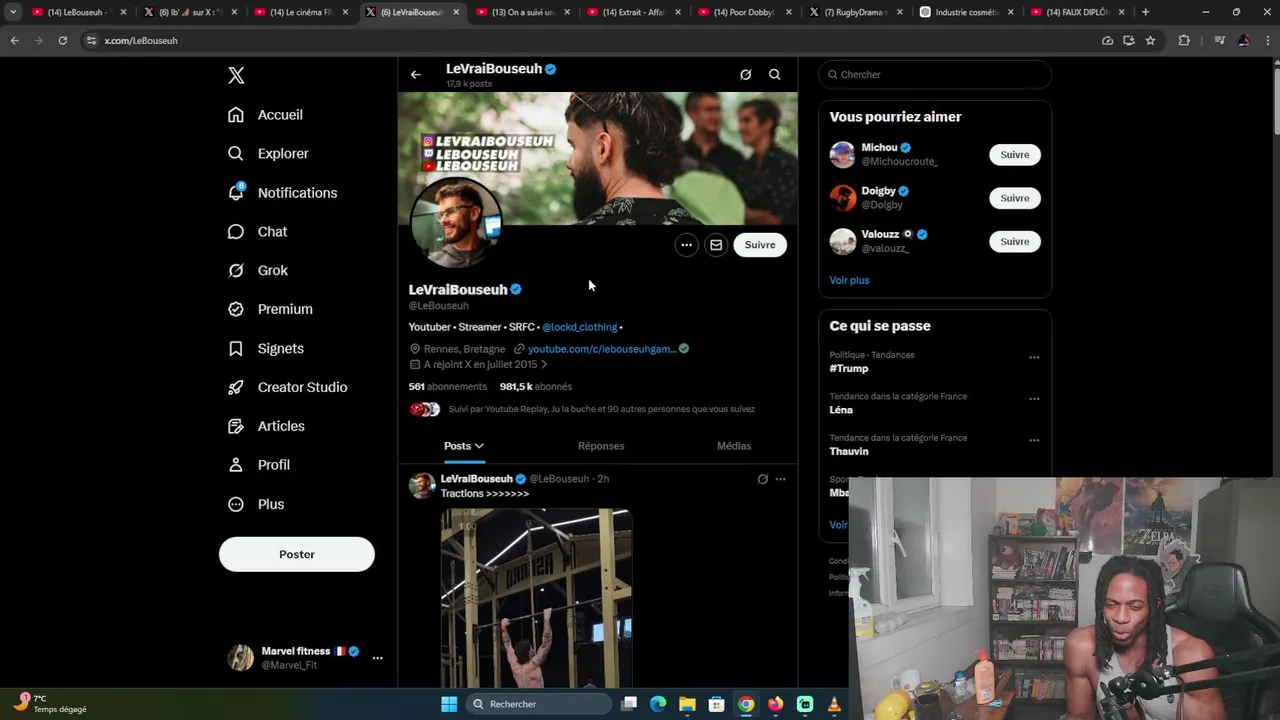The image size is (1280, 720).
Task: Click the Chercher search field
Action: (x=935, y=75)
